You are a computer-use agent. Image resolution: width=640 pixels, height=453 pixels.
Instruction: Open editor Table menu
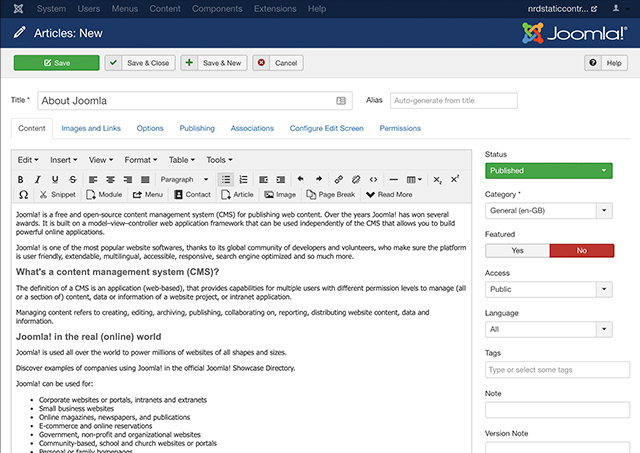click(x=182, y=160)
